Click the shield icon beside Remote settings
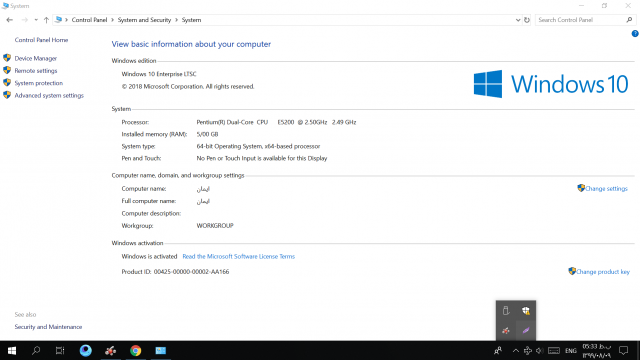The height and width of the screenshot is (360, 640). [7, 70]
